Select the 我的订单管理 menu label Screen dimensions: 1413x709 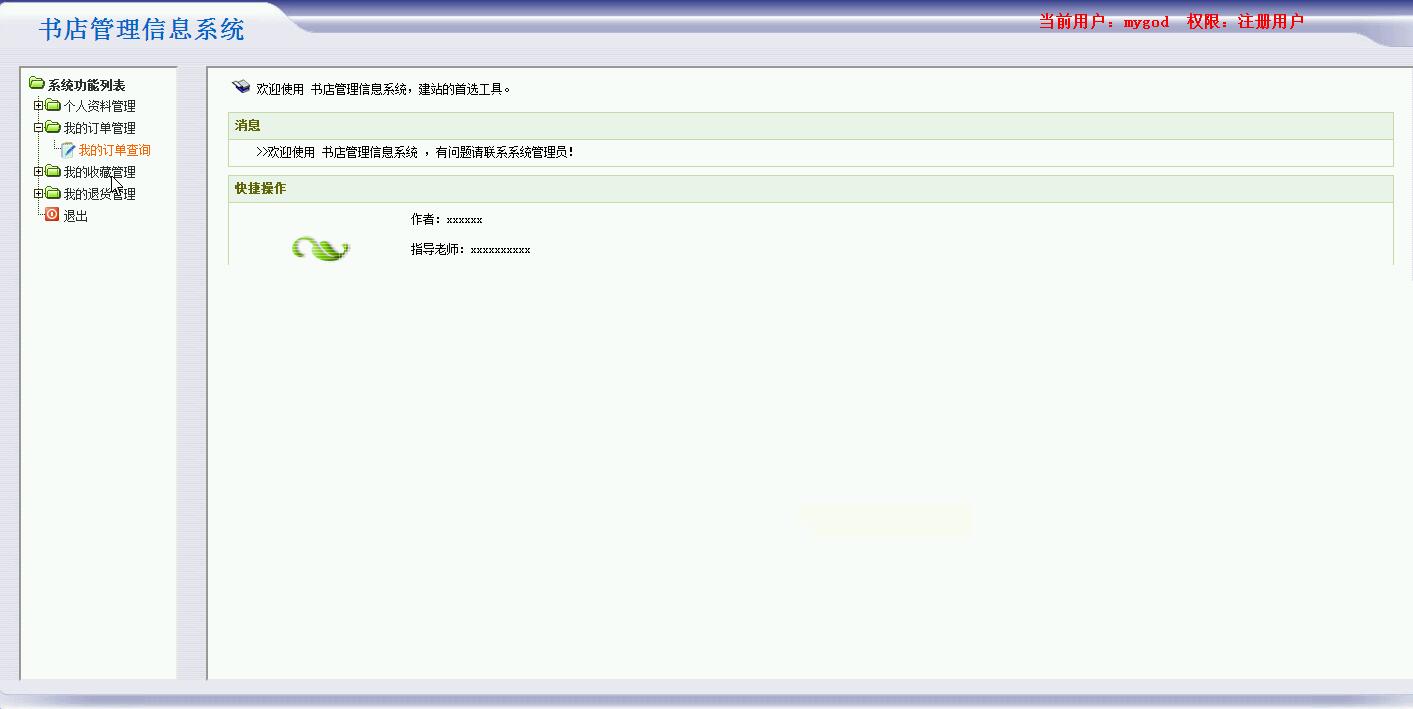pos(100,128)
